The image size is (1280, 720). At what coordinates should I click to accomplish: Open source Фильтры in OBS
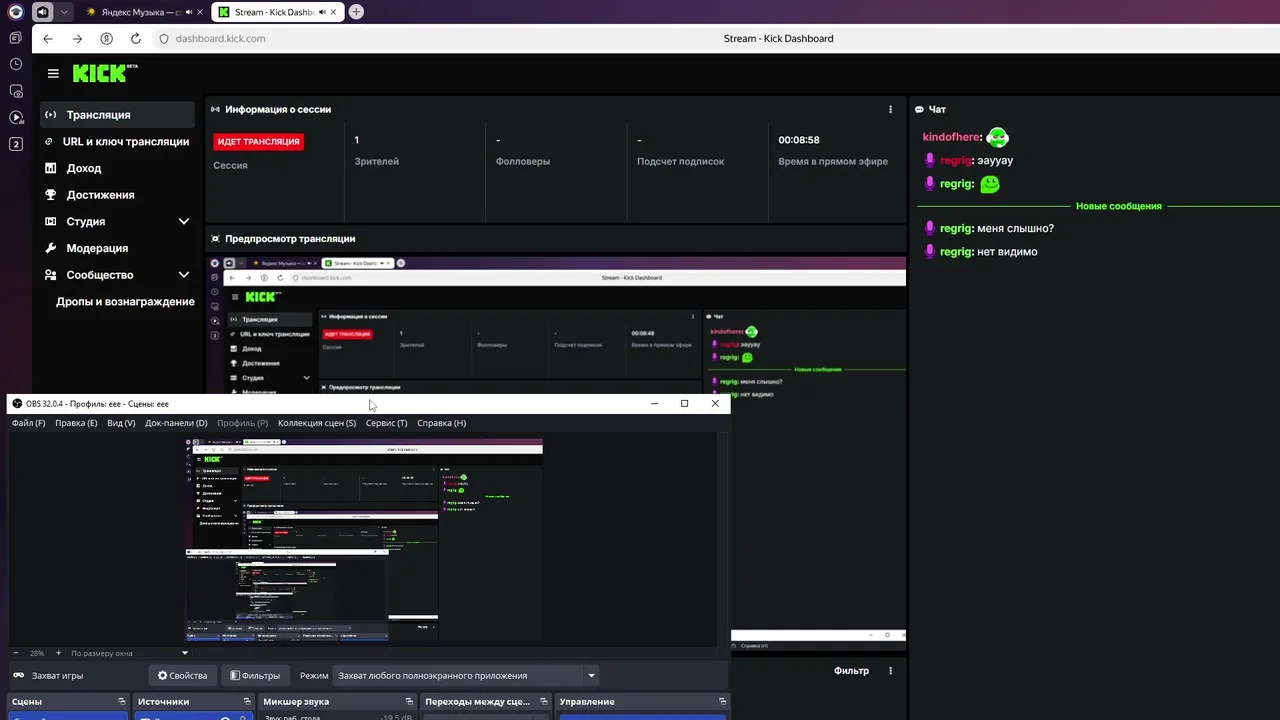255,676
